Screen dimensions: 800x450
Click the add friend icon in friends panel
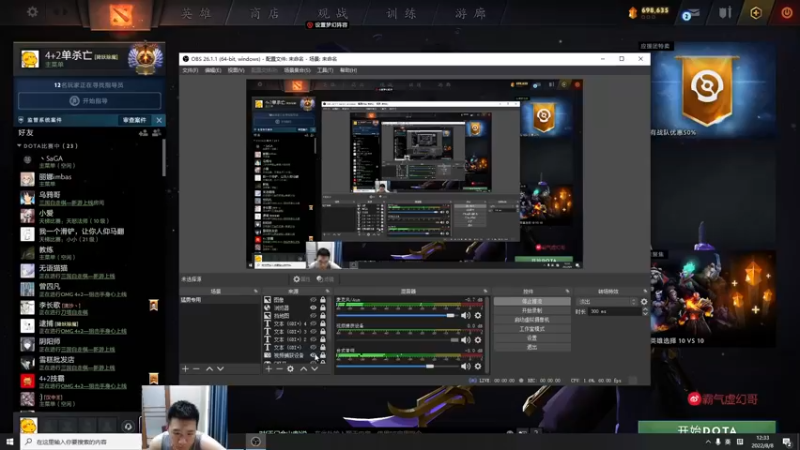click(143, 133)
